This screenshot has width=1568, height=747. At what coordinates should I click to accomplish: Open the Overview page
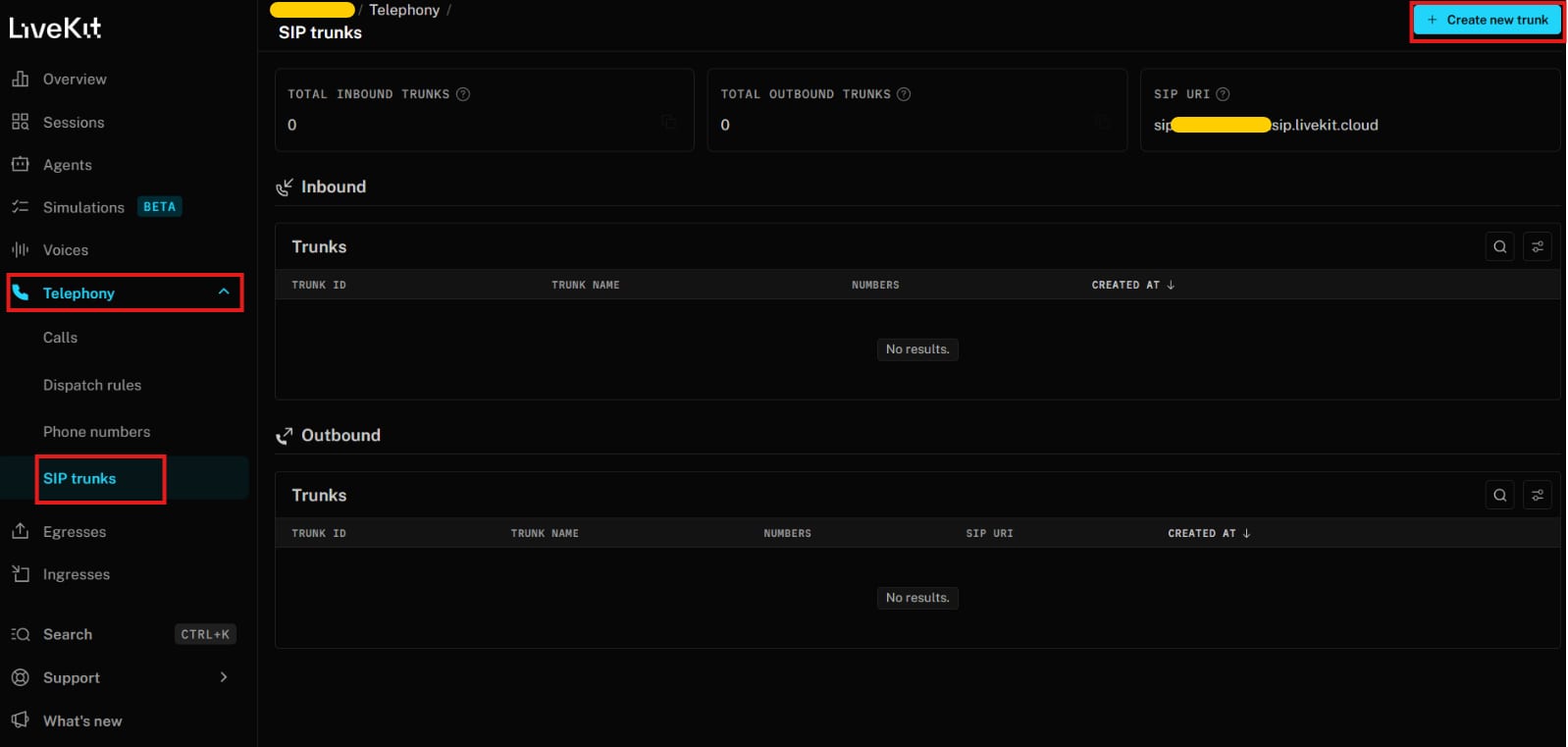[75, 80]
